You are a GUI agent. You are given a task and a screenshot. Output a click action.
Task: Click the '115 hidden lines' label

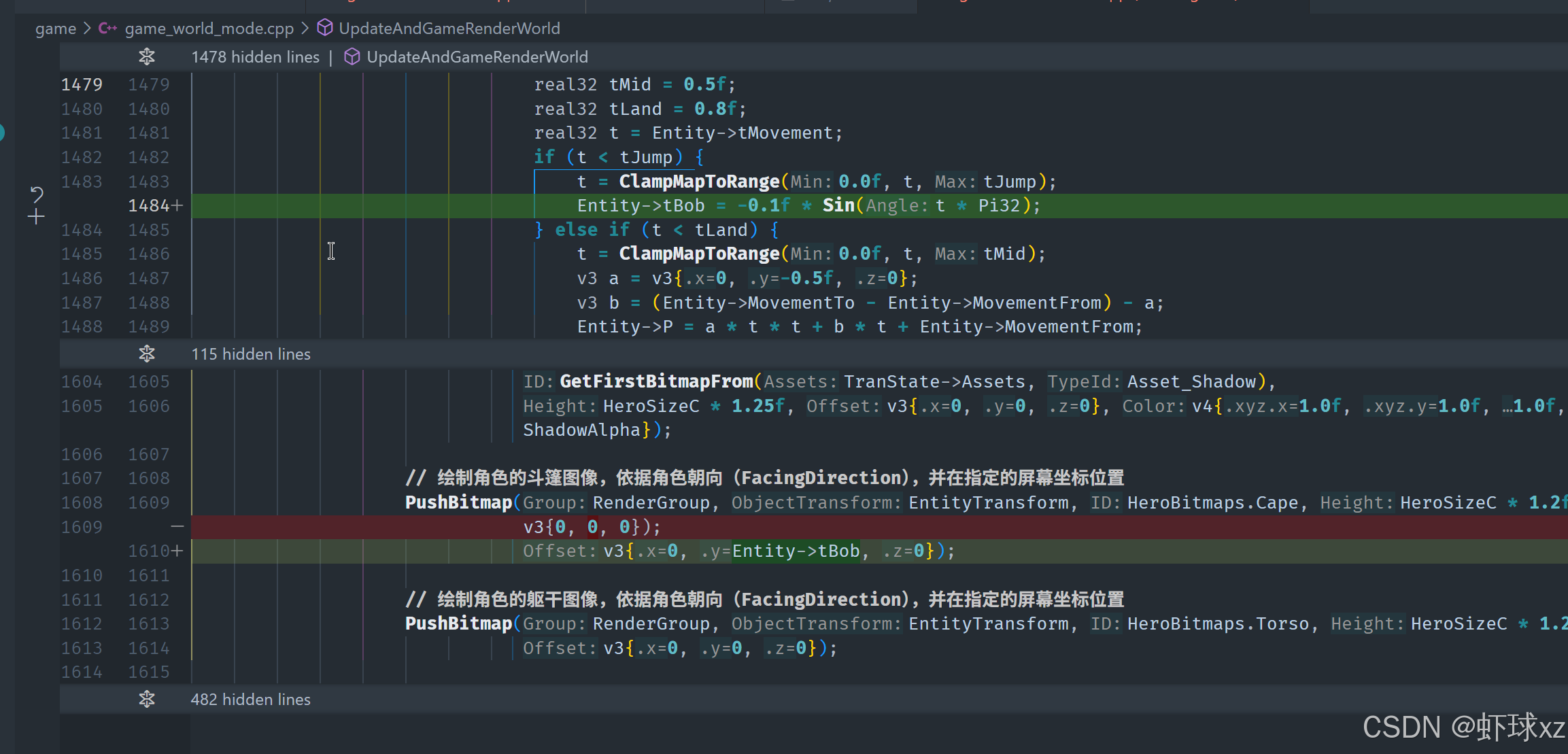pos(250,354)
